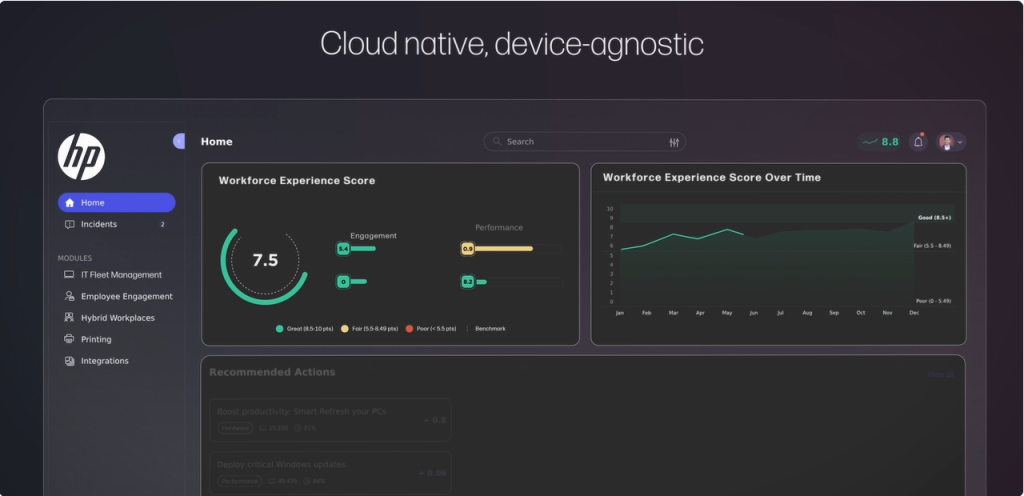This screenshot has width=1024, height=496.
Task: Click the 7.5 circular score gauge
Action: tap(264, 261)
